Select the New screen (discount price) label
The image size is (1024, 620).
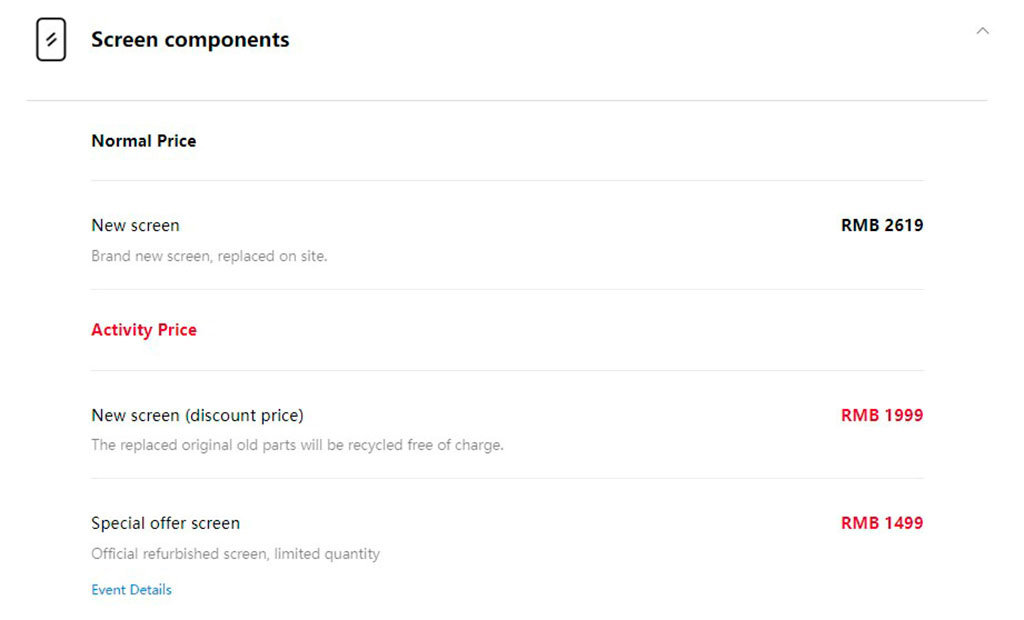coord(197,415)
